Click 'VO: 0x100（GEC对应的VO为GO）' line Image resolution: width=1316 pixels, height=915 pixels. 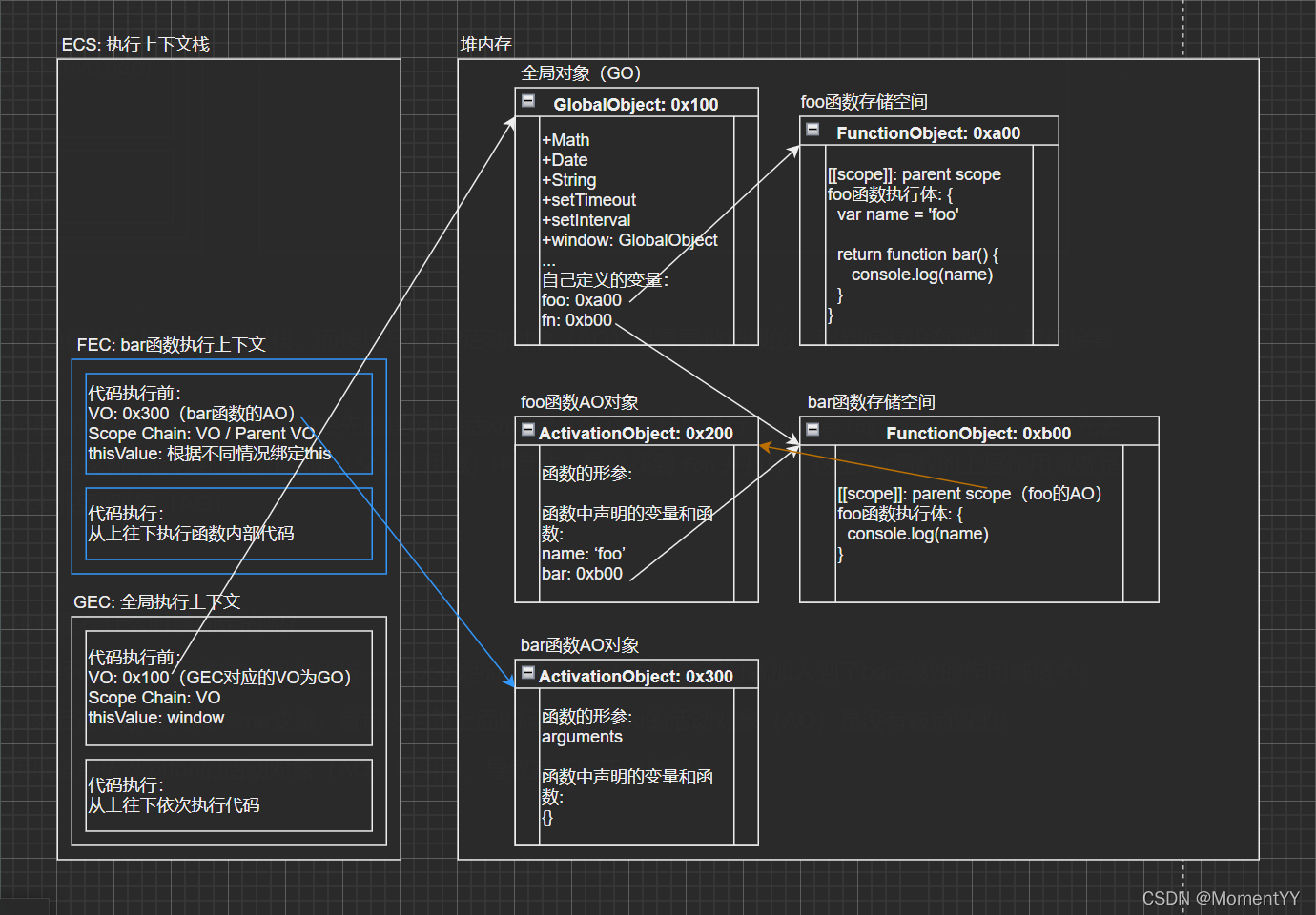tap(219, 678)
